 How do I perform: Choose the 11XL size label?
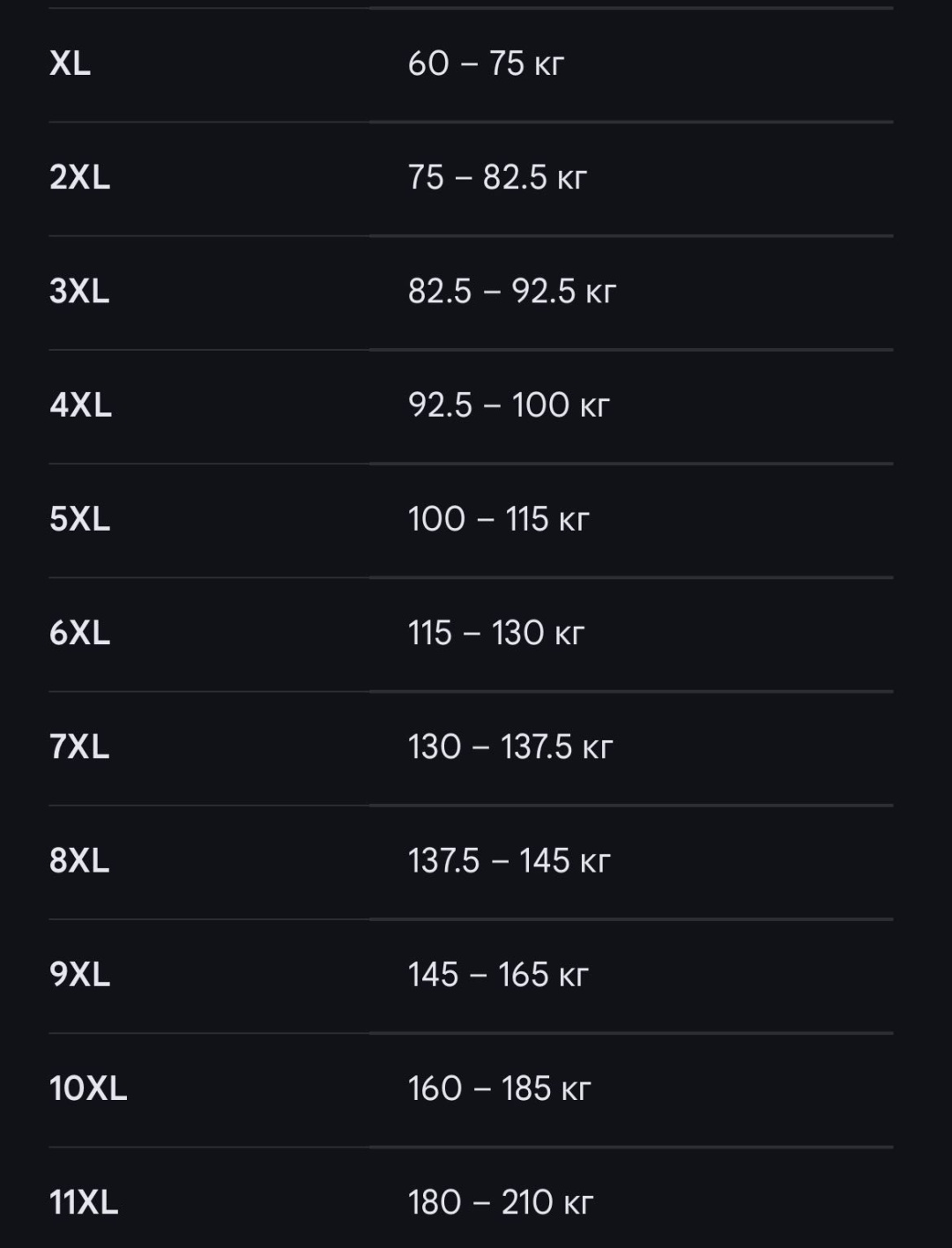pyautogui.click(x=84, y=1202)
